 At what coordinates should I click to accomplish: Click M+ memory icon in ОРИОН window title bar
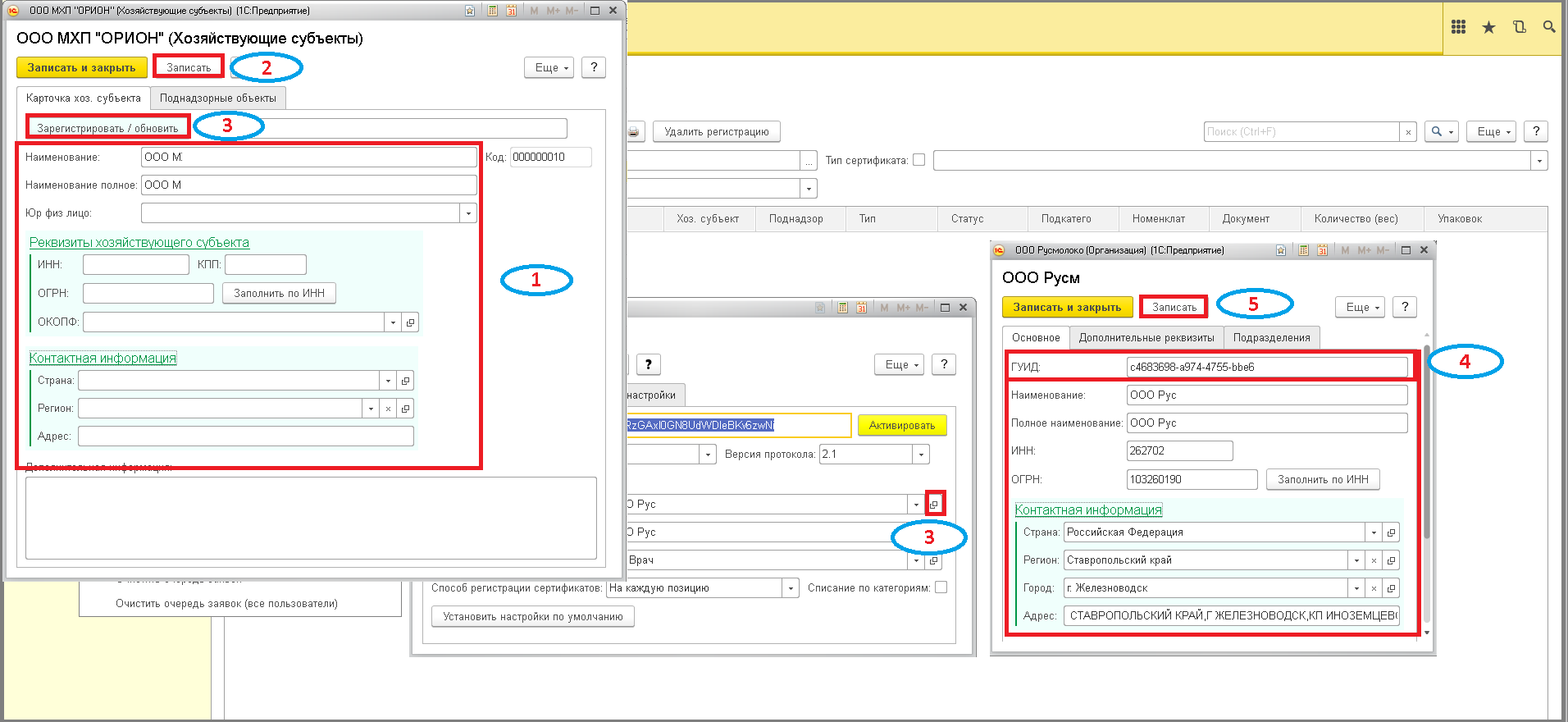(554, 11)
